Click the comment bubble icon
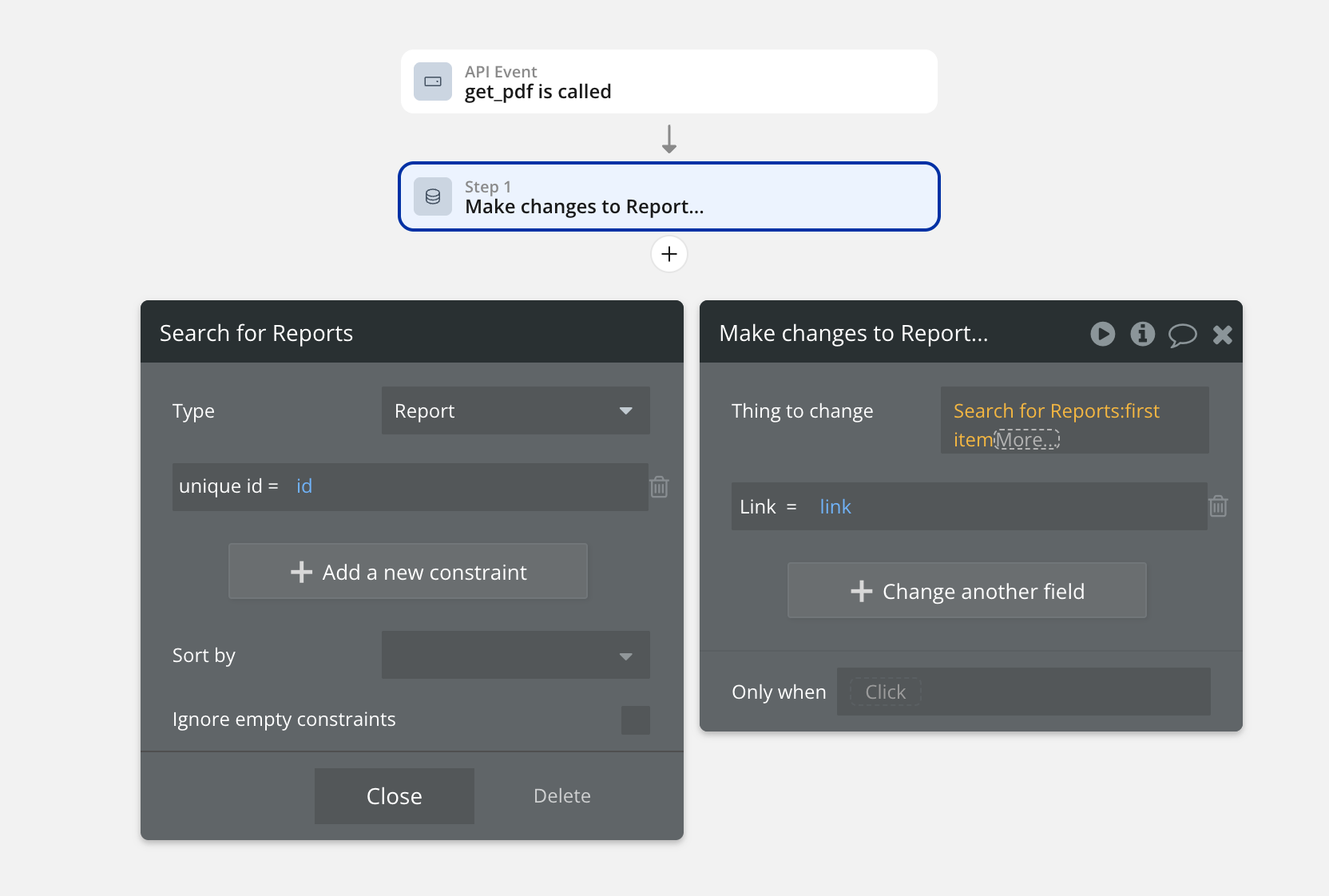Image resolution: width=1329 pixels, height=896 pixels. (x=1182, y=335)
